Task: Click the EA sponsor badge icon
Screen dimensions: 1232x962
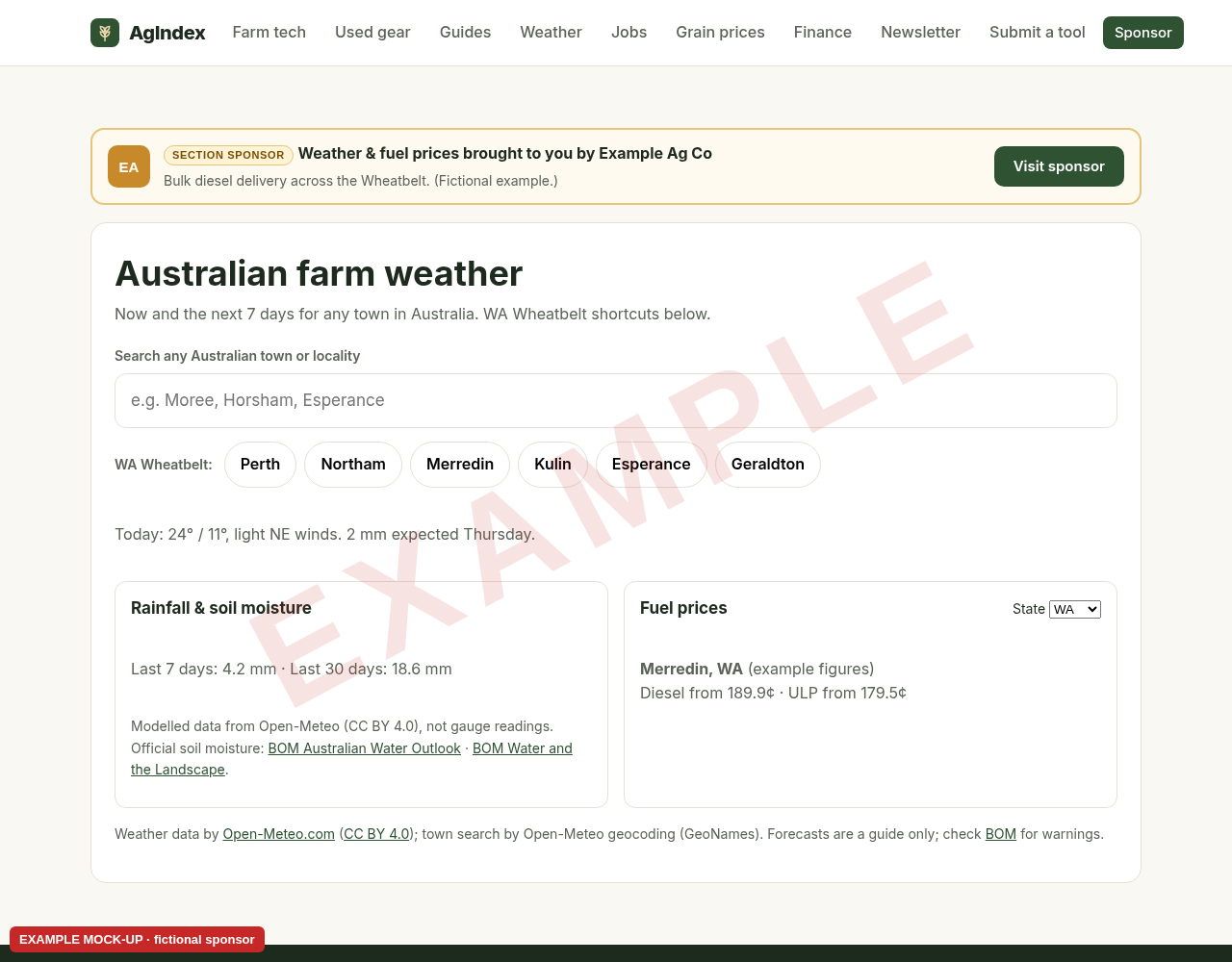Action: (x=129, y=166)
